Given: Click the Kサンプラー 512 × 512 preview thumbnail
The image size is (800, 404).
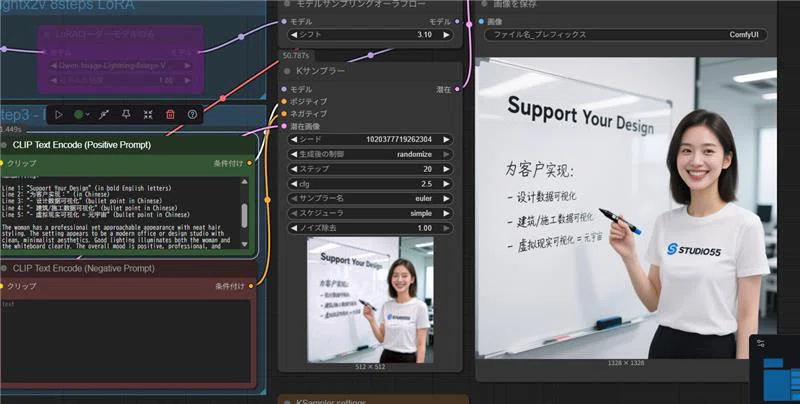Looking at the screenshot, I should pyautogui.click(x=370, y=300).
